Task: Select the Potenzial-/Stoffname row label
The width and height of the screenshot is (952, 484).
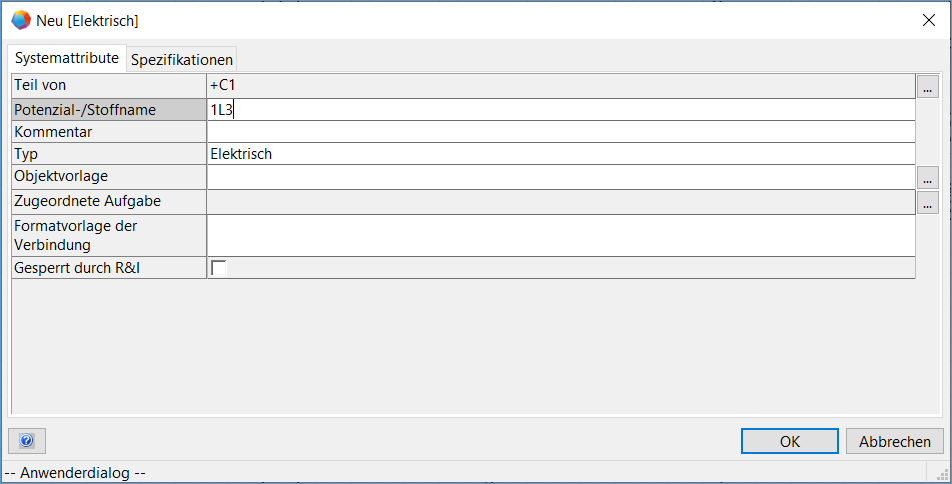Action: [x=109, y=110]
